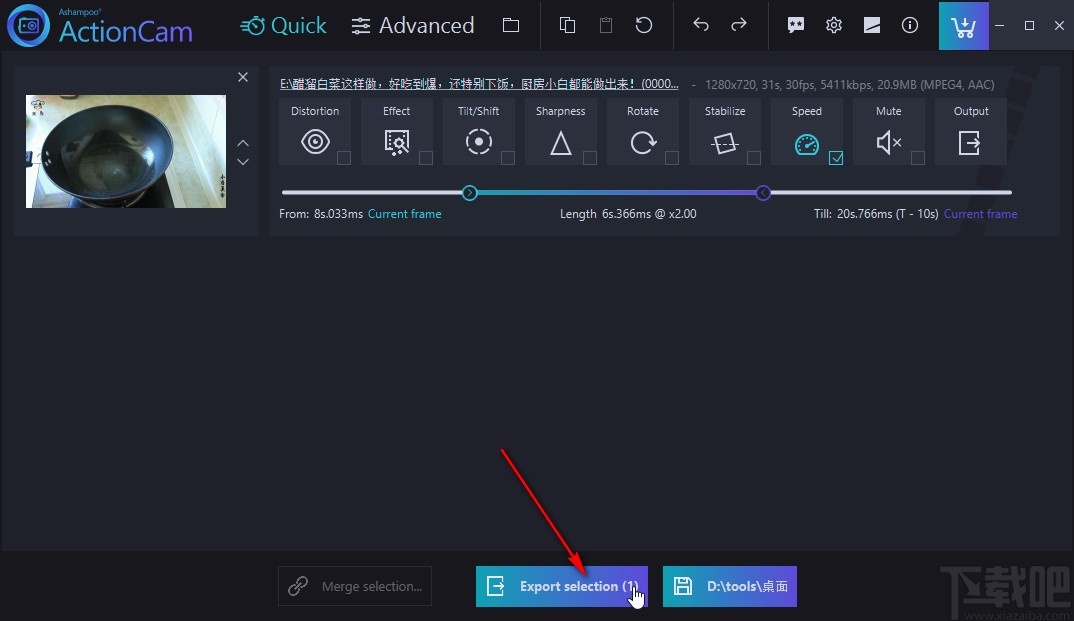Open the feedback chat icon
Screen dimensions: 1074x621
coord(795,25)
